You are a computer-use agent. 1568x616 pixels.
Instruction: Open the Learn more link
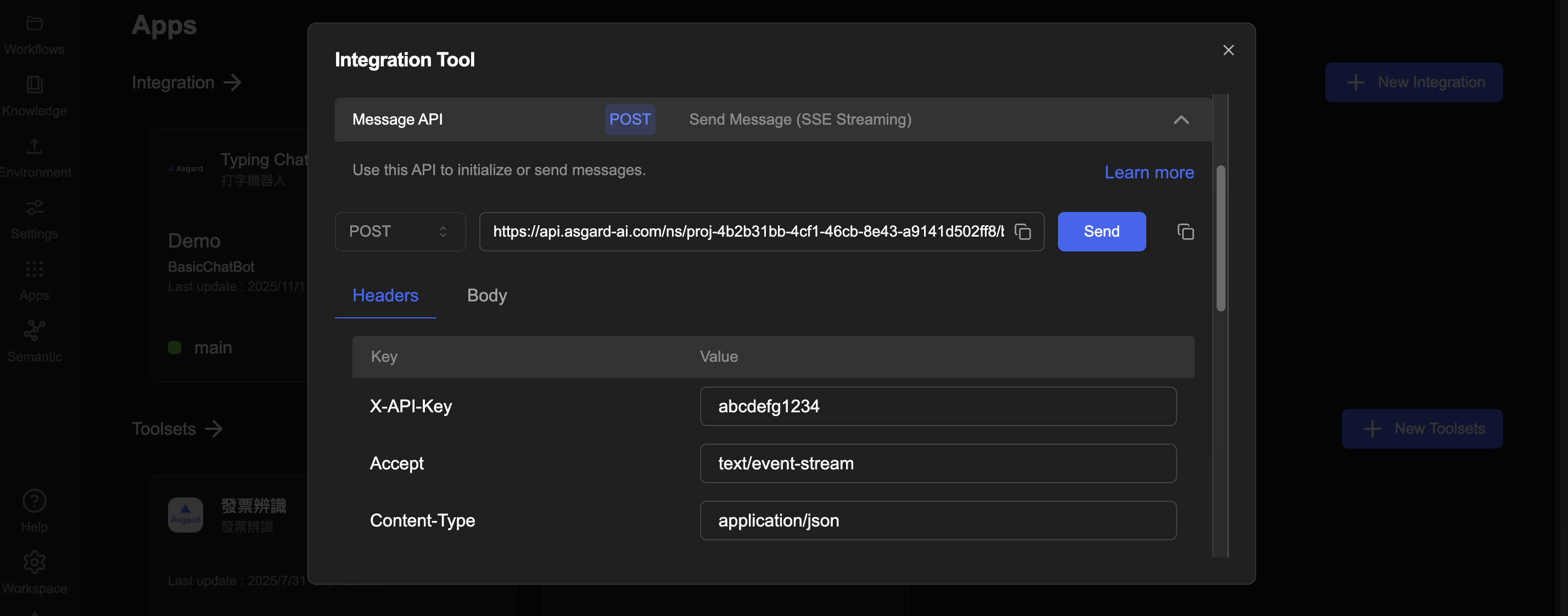pyautogui.click(x=1149, y=173)
